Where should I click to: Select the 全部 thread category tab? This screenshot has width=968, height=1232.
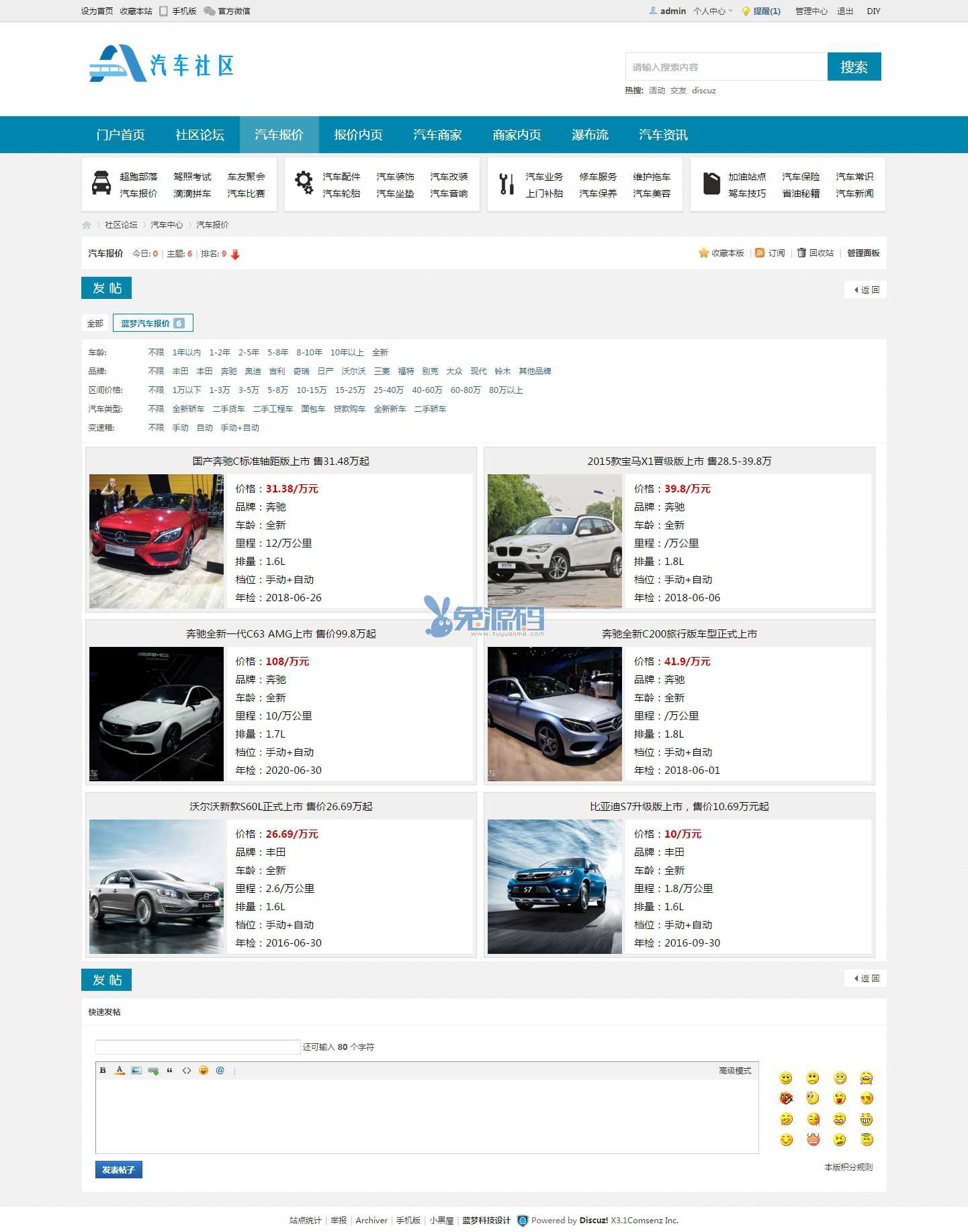(95, 323)
